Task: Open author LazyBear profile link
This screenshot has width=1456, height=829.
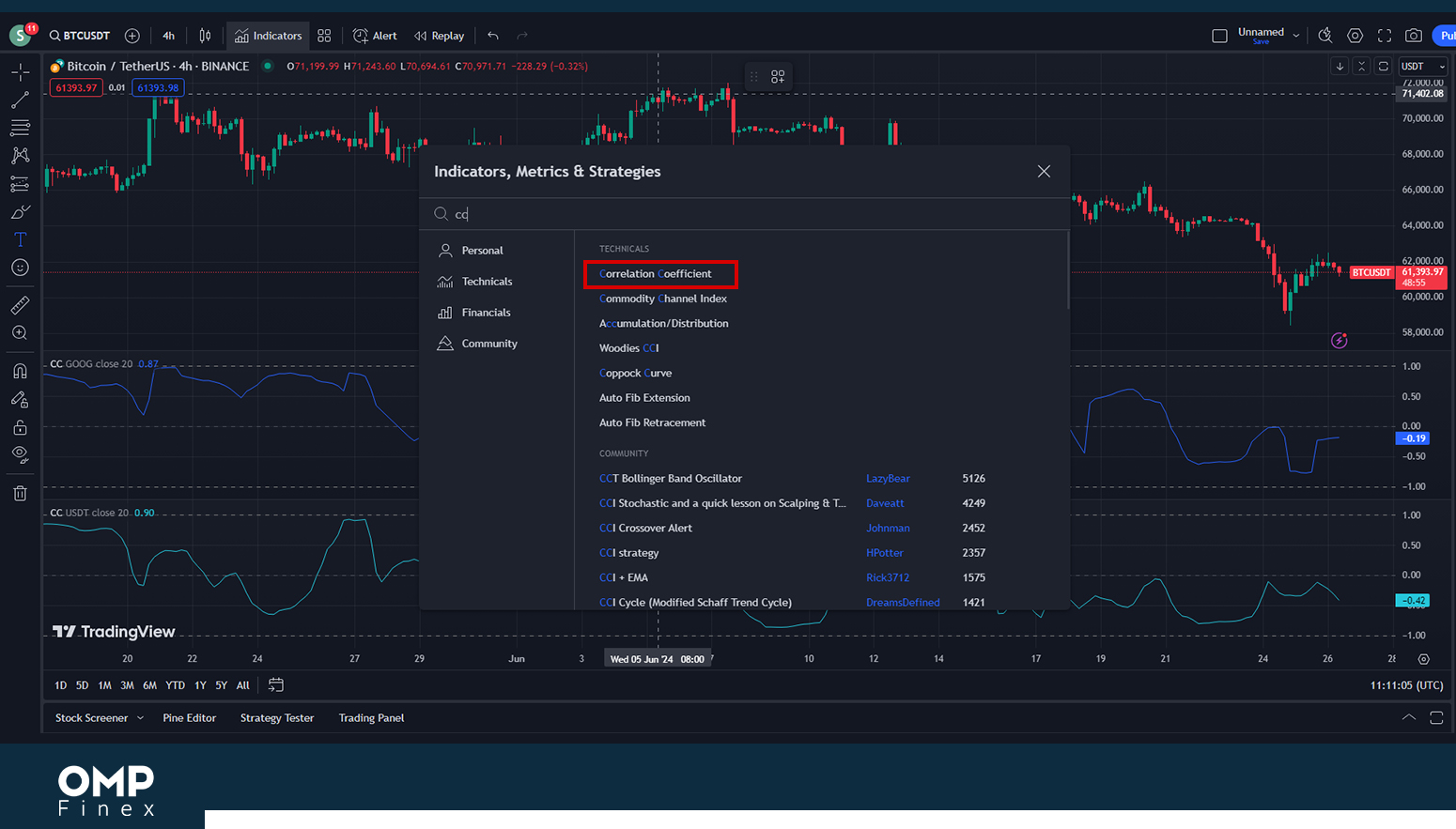Action: (x=888, y=479)
